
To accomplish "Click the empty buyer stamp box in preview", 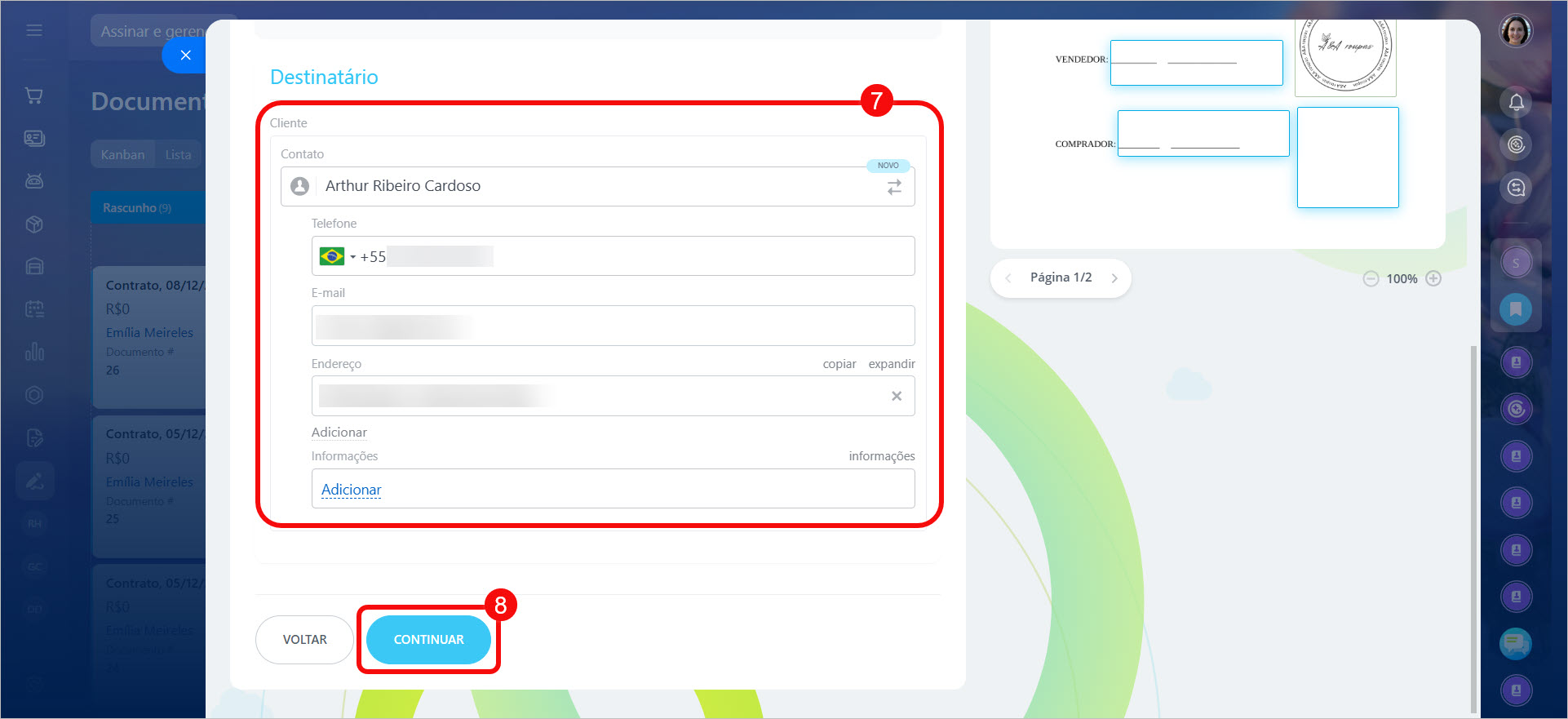I will [x=1348, y=158].
